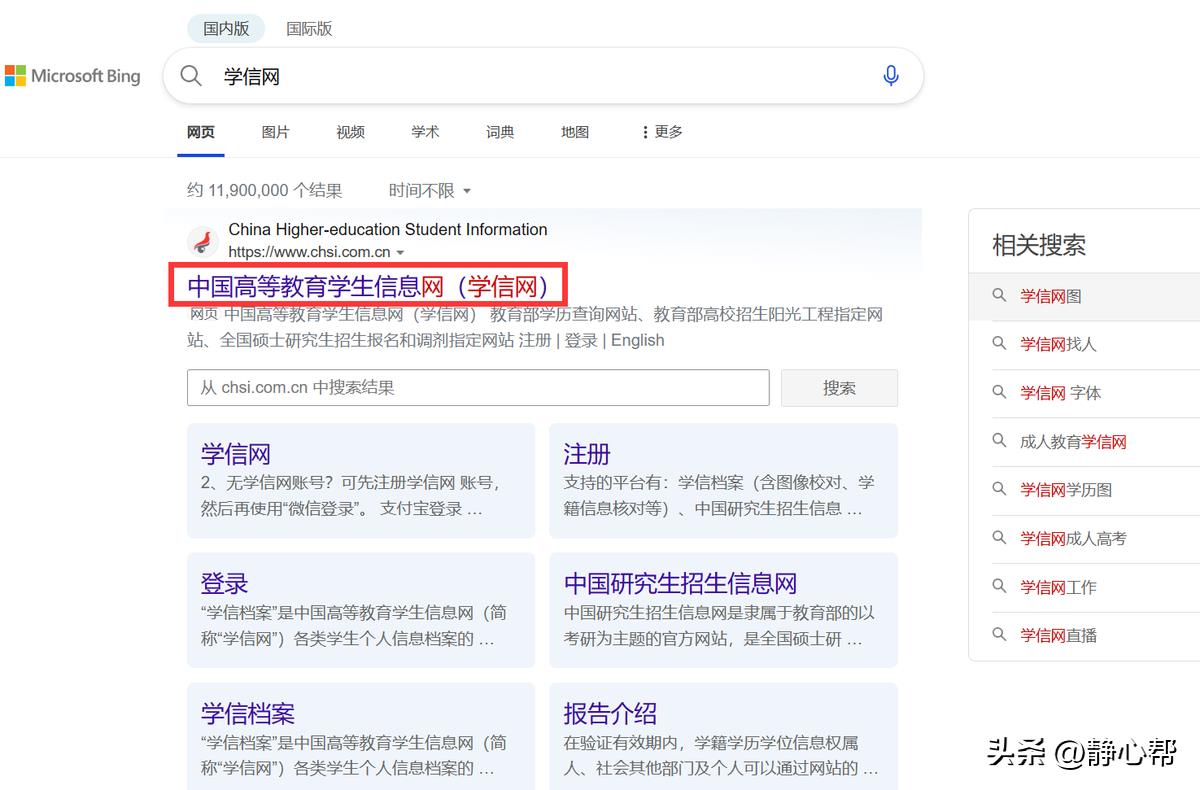
Task: Click related search 学信网找人
Action: click(x=1058, y=344)
